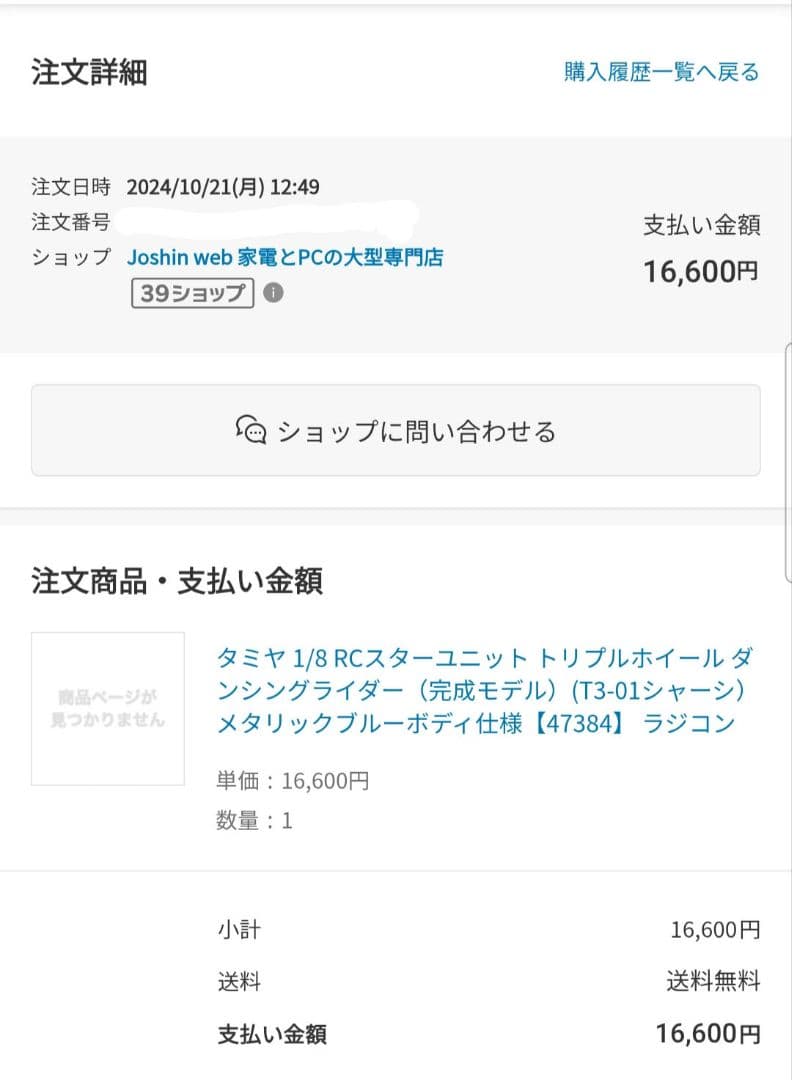The image size is (792, 1080).
Task: Click the 注文詳細 page heading
Action: click(x=89, y=71)
